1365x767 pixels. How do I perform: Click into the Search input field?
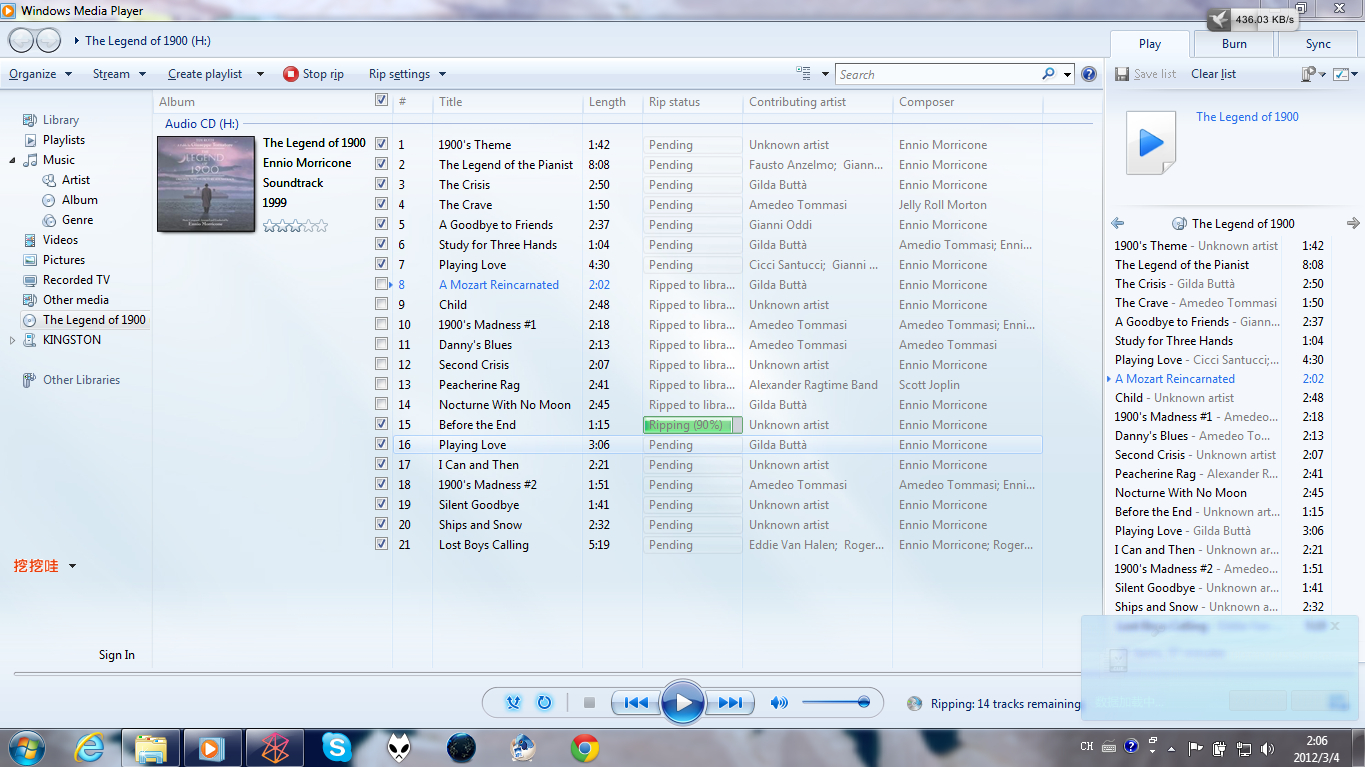pyautogui.click(x=937, y=74)
